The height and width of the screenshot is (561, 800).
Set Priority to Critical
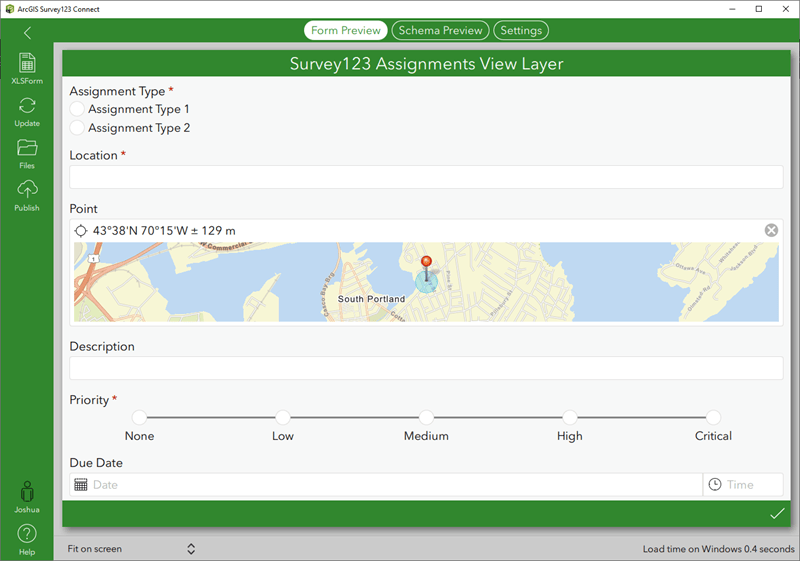point(713,417)
